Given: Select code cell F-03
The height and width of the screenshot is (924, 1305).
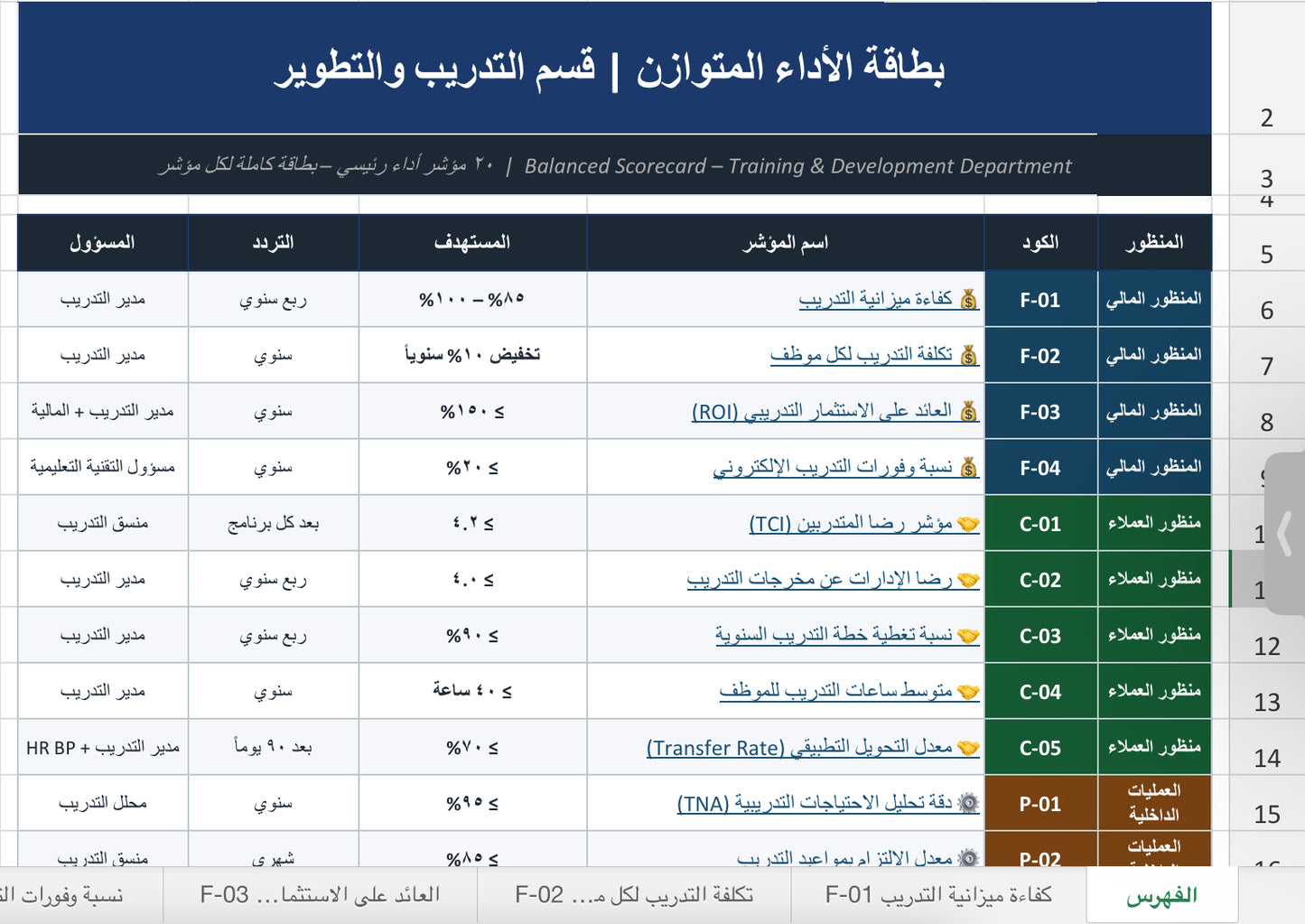Looking at the screenshot, I should (1040, 411).
